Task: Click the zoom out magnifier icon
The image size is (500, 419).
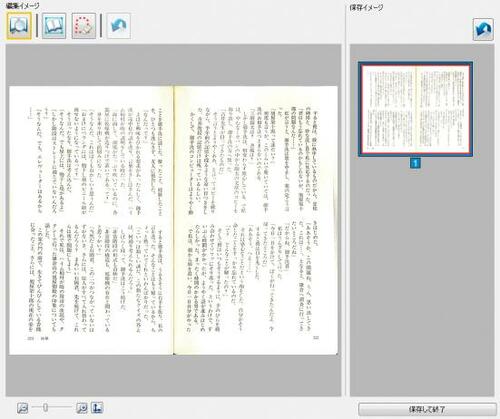Action: [x=22, y=408]
